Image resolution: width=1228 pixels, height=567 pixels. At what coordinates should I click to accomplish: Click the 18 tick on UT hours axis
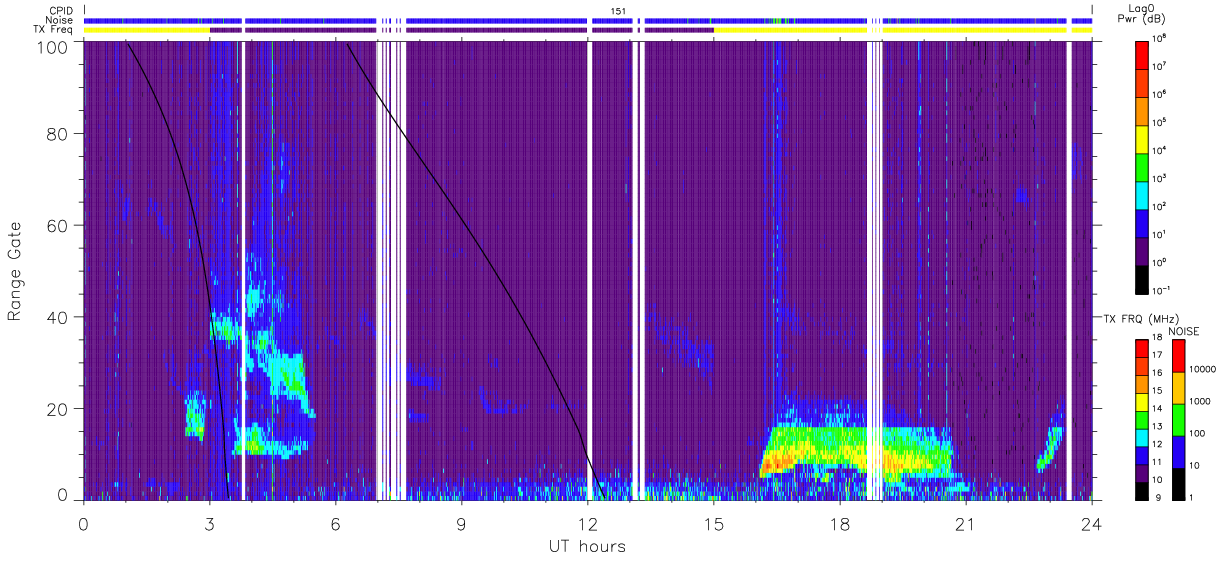[x=840, y=523]
